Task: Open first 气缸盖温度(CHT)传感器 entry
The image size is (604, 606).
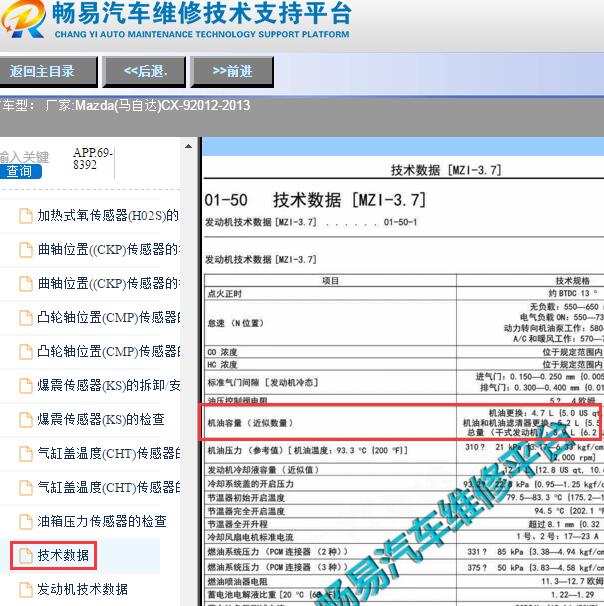Action: [x=109, y=454]
